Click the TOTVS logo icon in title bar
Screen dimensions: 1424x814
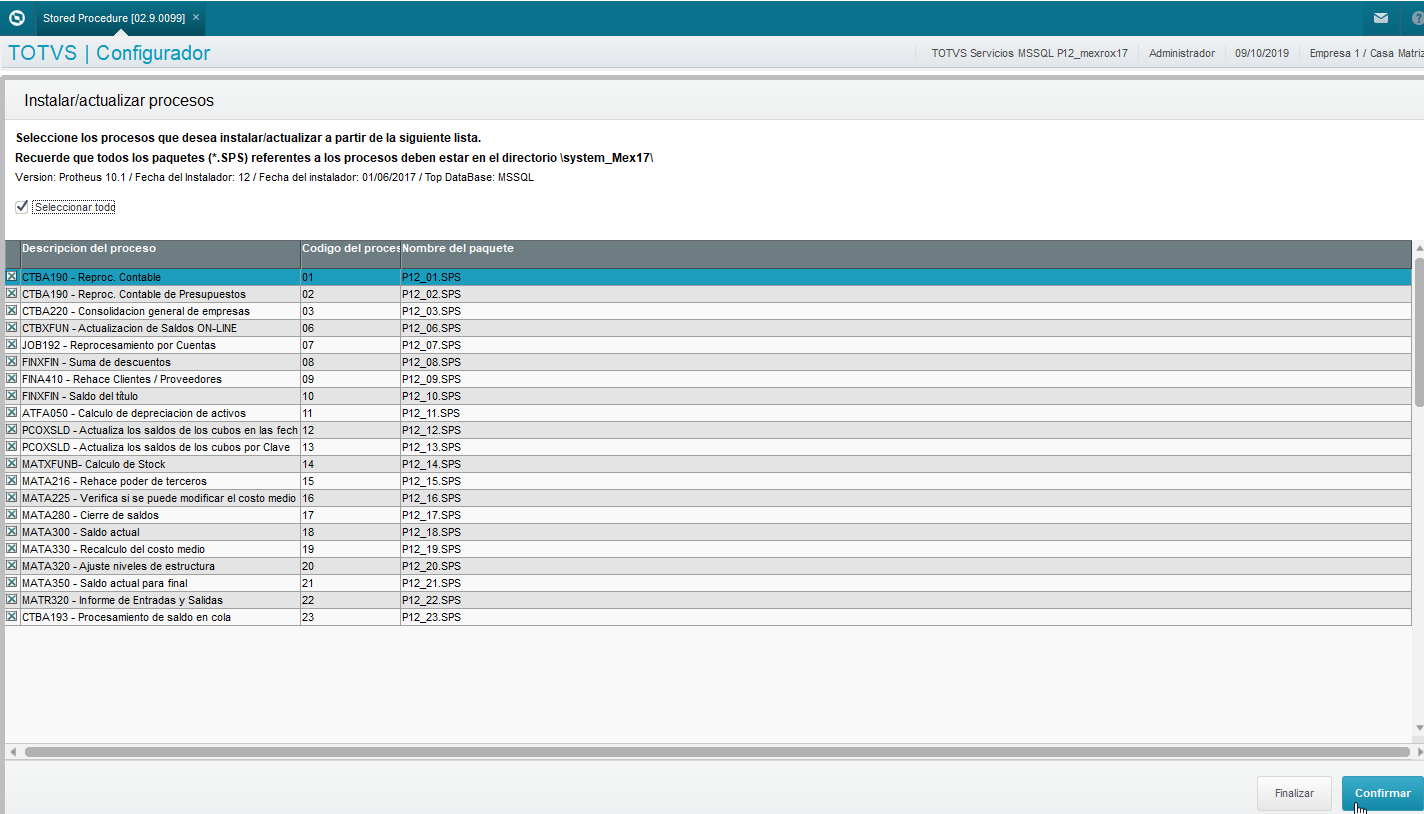tap(16, 17)
